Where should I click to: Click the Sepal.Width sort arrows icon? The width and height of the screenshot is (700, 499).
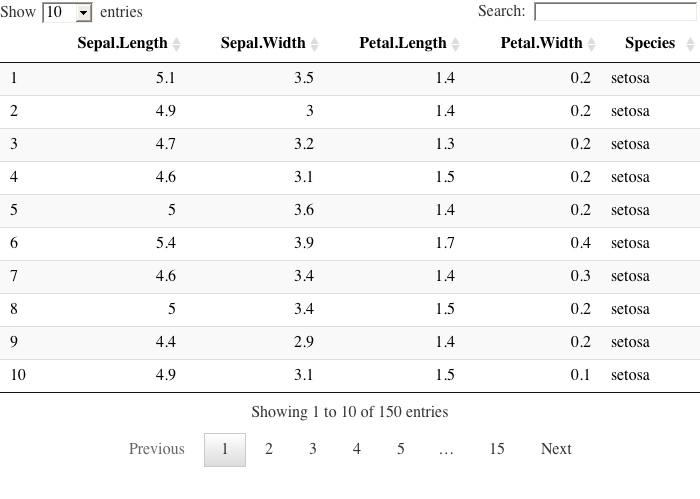(315, 44)
